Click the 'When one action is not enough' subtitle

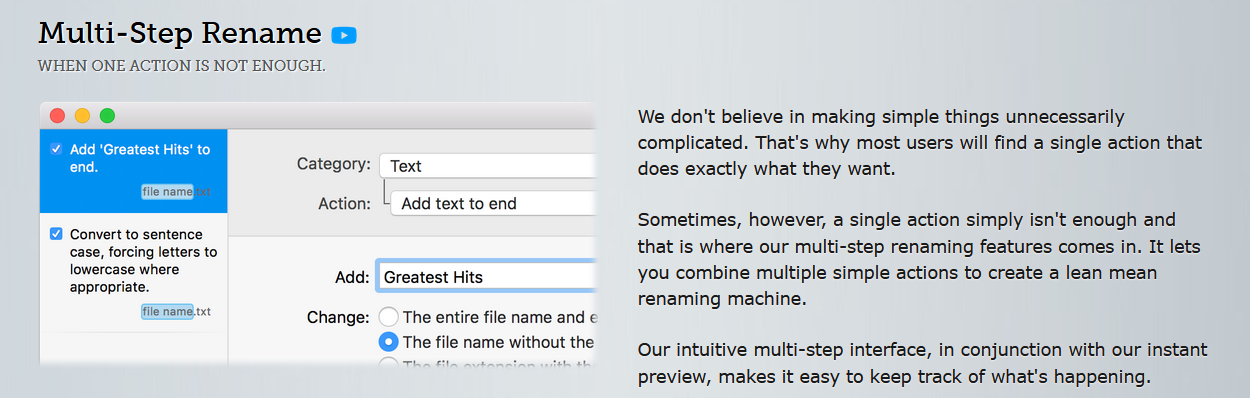click(182, 66)
